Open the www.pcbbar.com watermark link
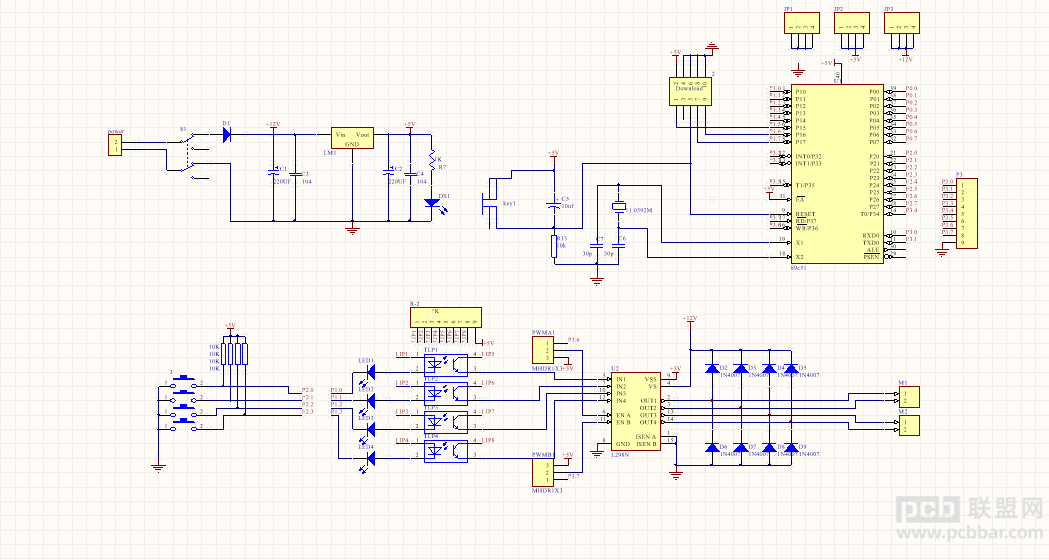Image resolution: width=1049 pixels, height=560 pixels. [969, 533]
